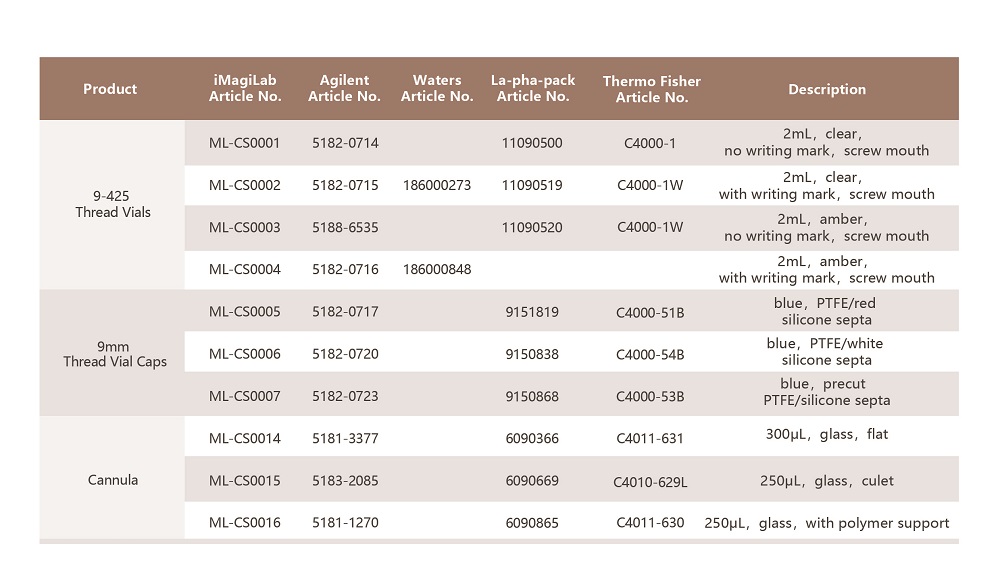
Task: Click the 9mm Thread Vial Caps cell
Action: click(112, 354)
